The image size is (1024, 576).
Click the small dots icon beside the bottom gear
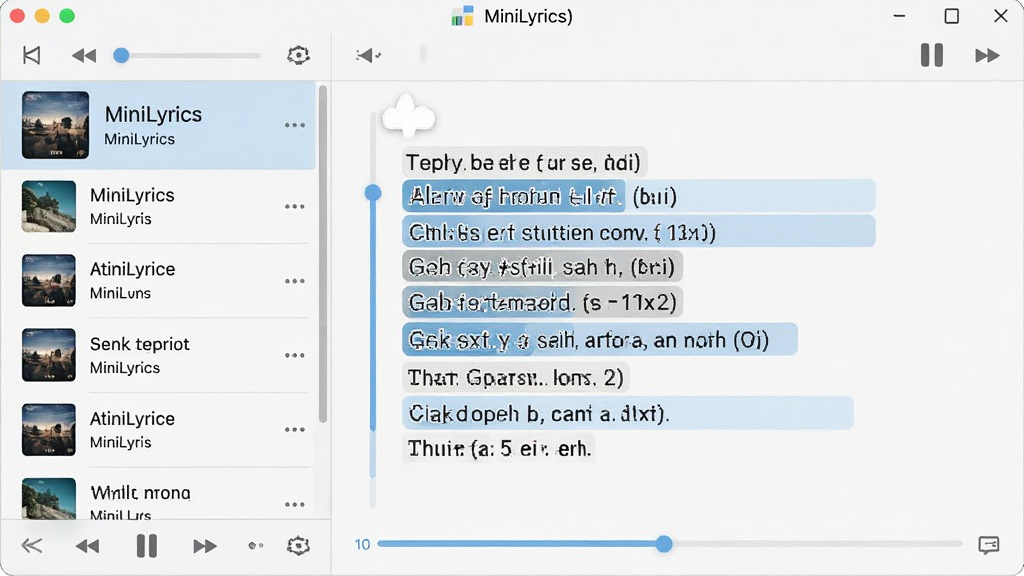(x=256, y=545)
